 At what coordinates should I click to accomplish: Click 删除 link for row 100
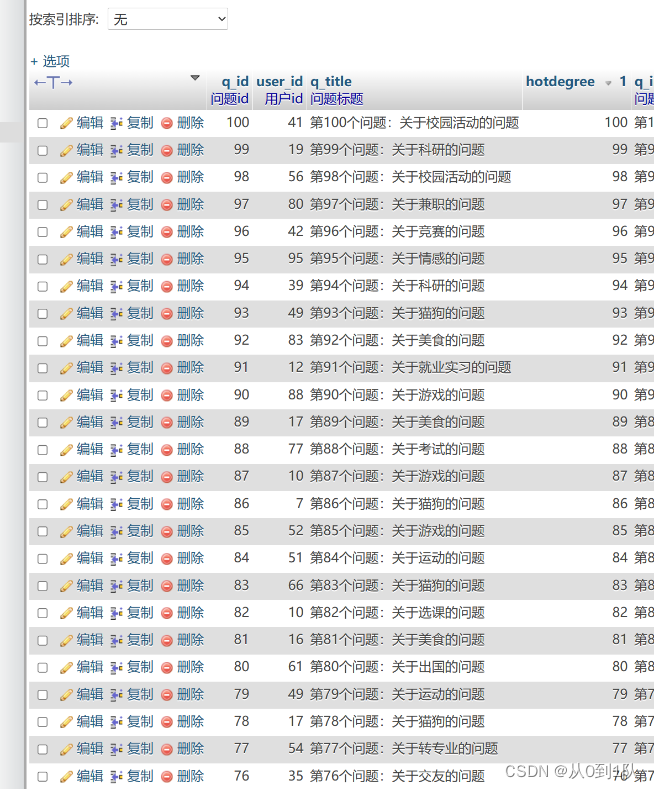click(x=191, y=123)
